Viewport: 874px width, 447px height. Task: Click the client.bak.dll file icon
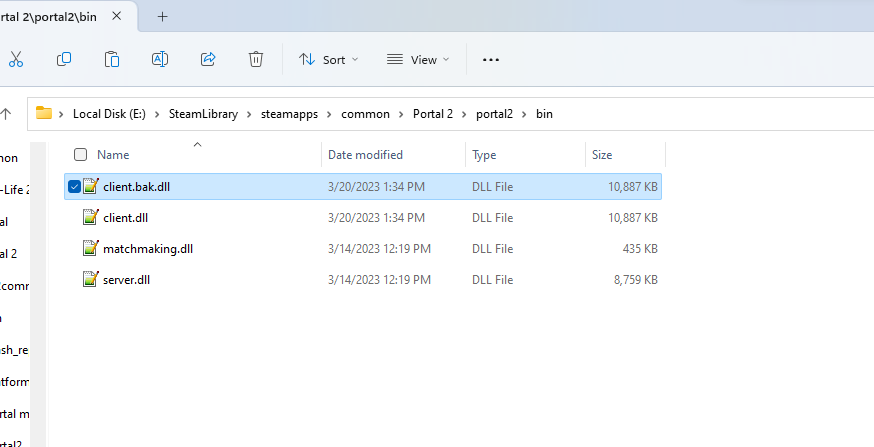[x=91, y=186]
